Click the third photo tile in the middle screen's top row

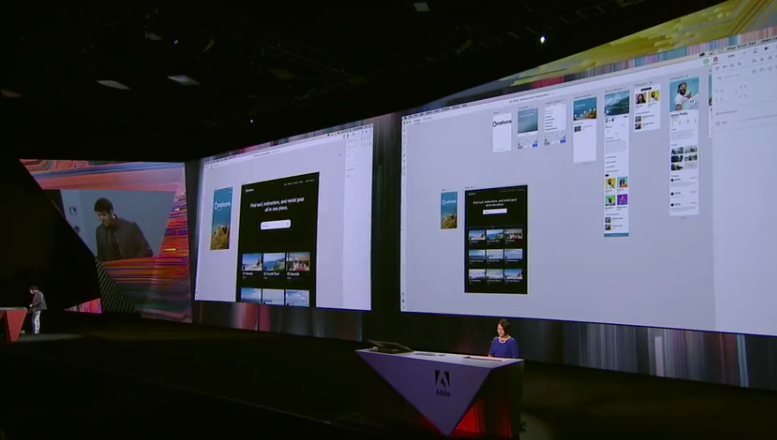point(298,261)
